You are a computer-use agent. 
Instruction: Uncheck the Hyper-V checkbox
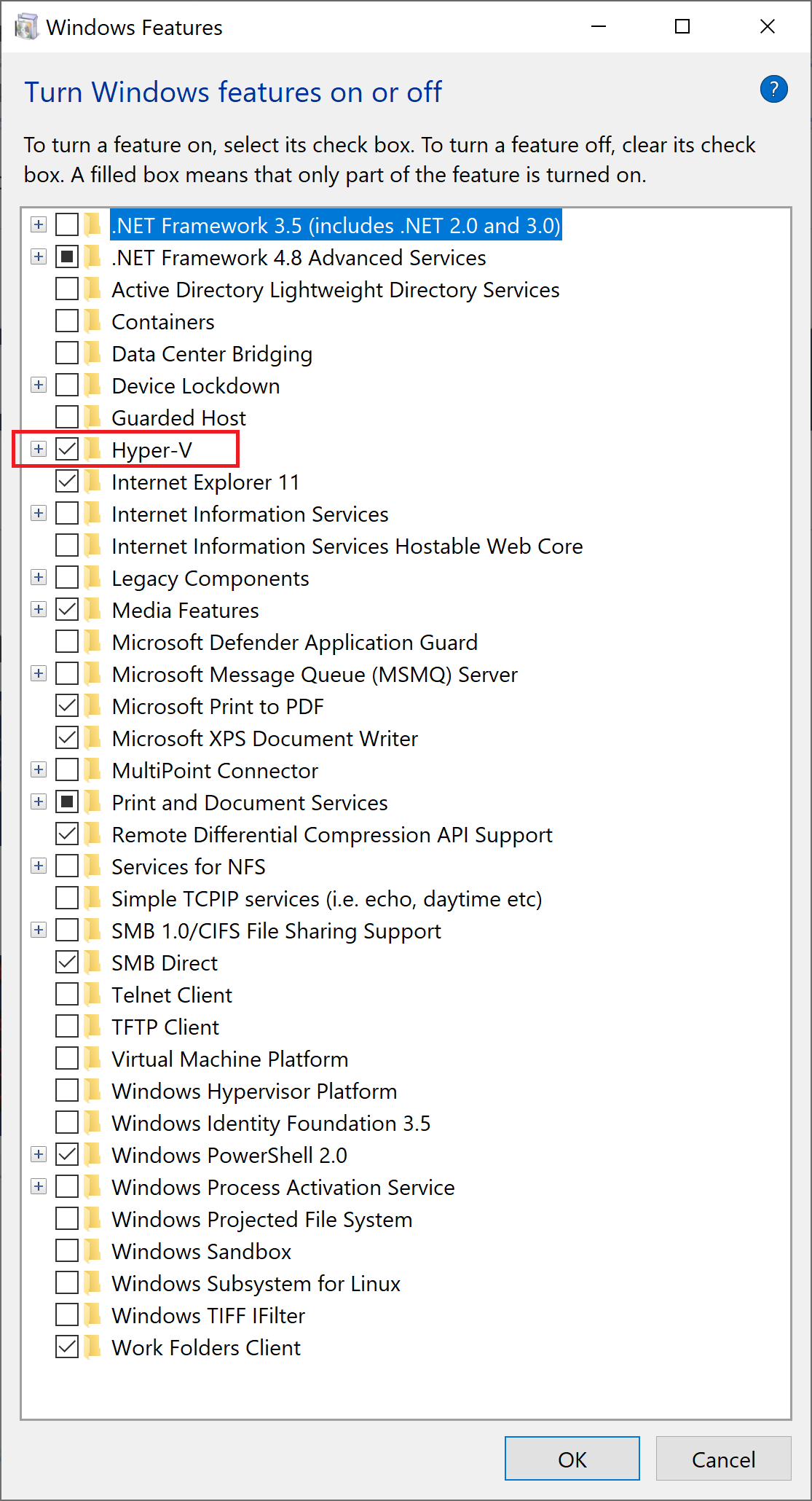click(67, 449)
